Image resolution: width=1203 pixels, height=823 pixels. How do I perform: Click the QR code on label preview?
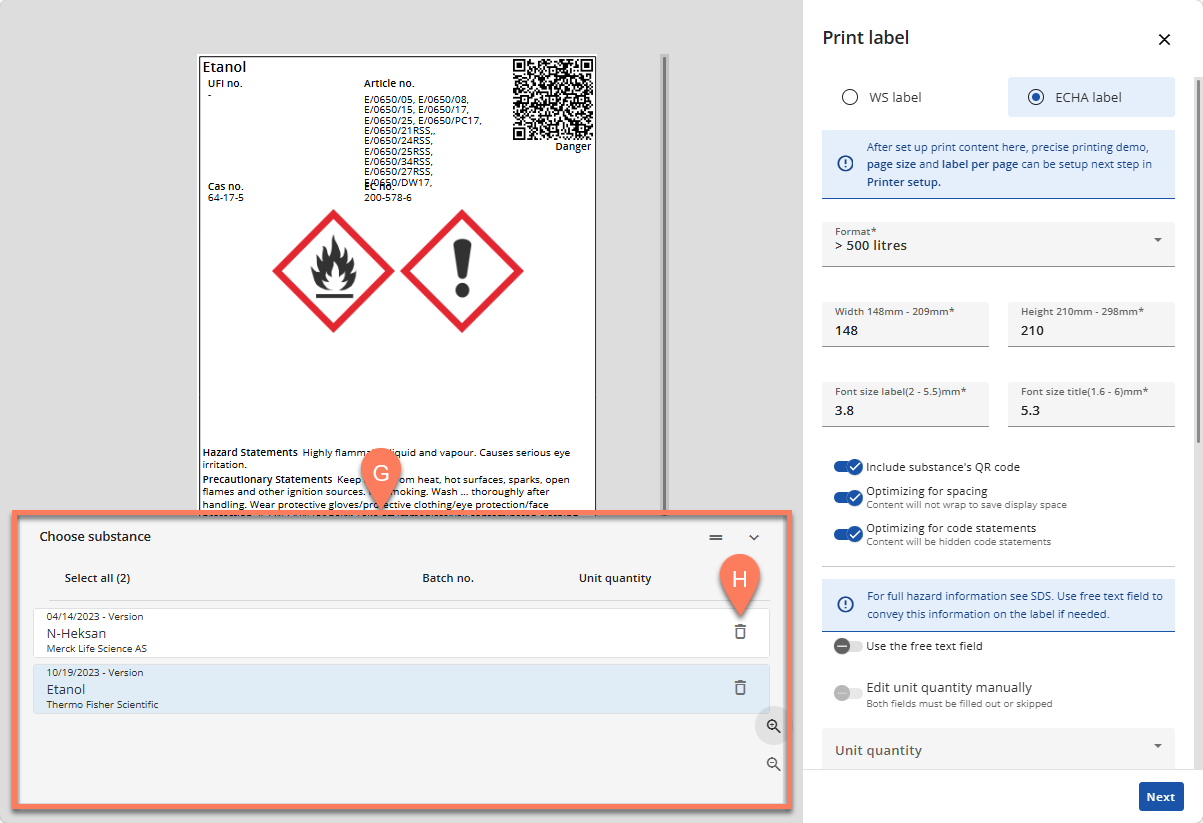(553, 99)
